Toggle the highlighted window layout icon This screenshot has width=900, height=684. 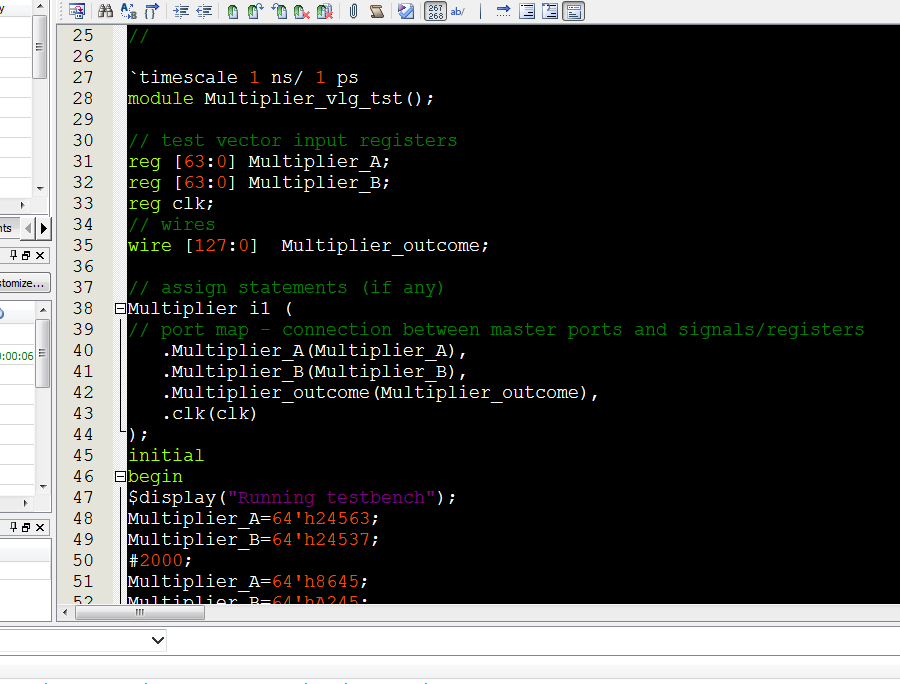573,11
